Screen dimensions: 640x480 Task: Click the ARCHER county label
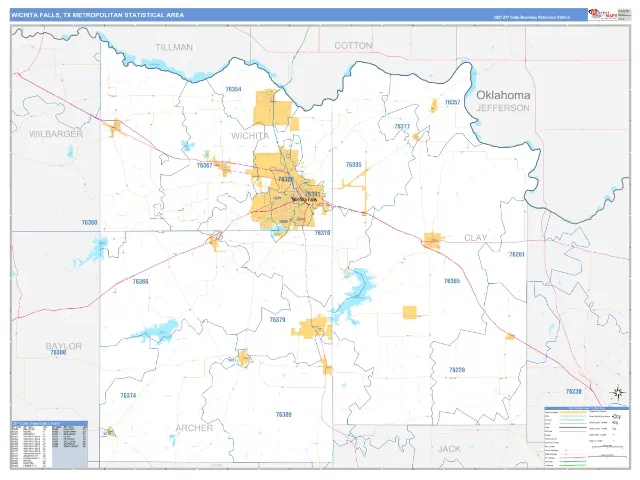pyautogui.click(x=194, y=428)
